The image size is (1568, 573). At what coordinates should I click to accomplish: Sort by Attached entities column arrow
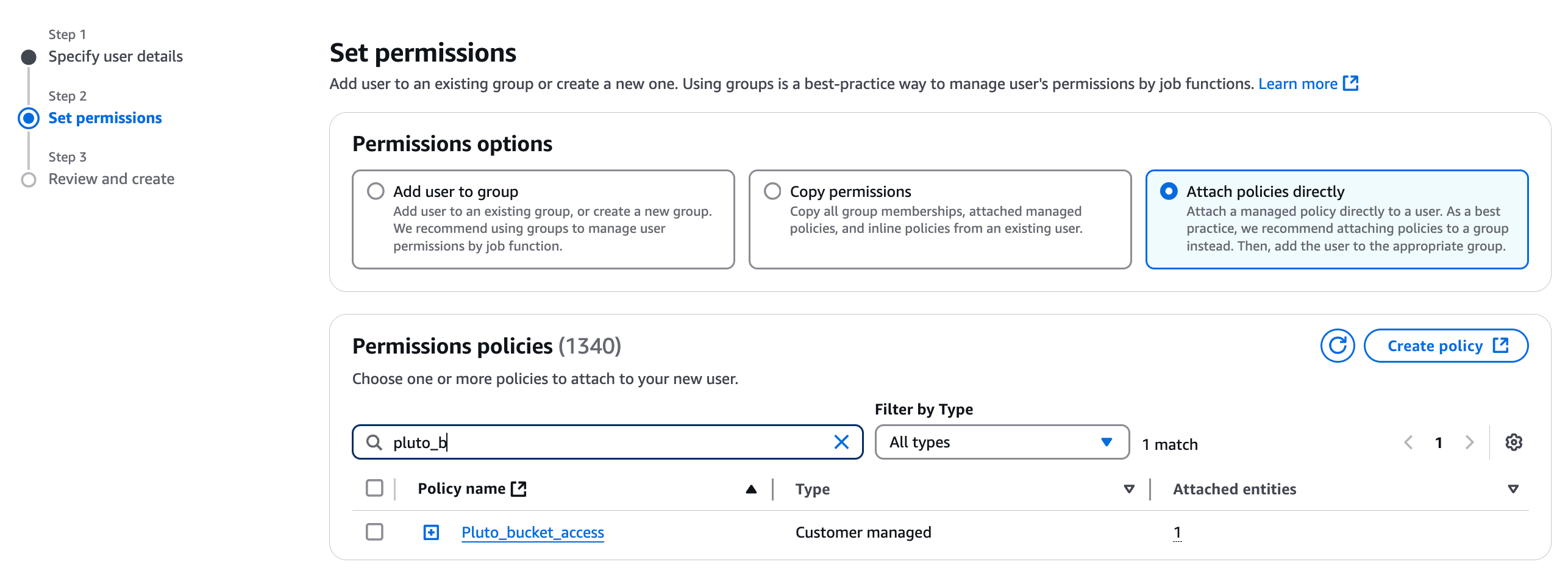tap(1513, 489)
